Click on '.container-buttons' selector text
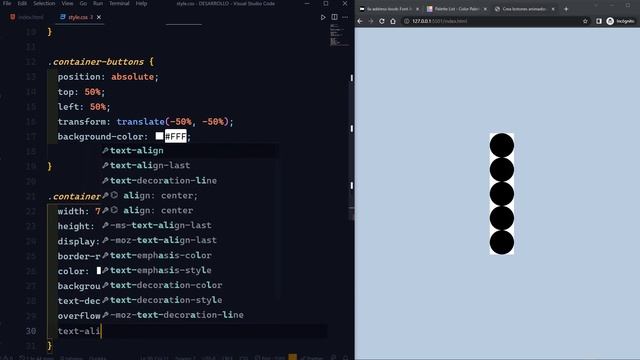The width and height of the screenshot is (640, 360). tap(96, 62)
